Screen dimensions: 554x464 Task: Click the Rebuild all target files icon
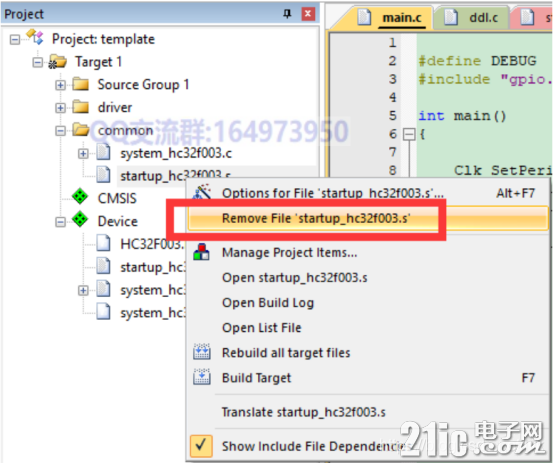[x=202, y=352]
